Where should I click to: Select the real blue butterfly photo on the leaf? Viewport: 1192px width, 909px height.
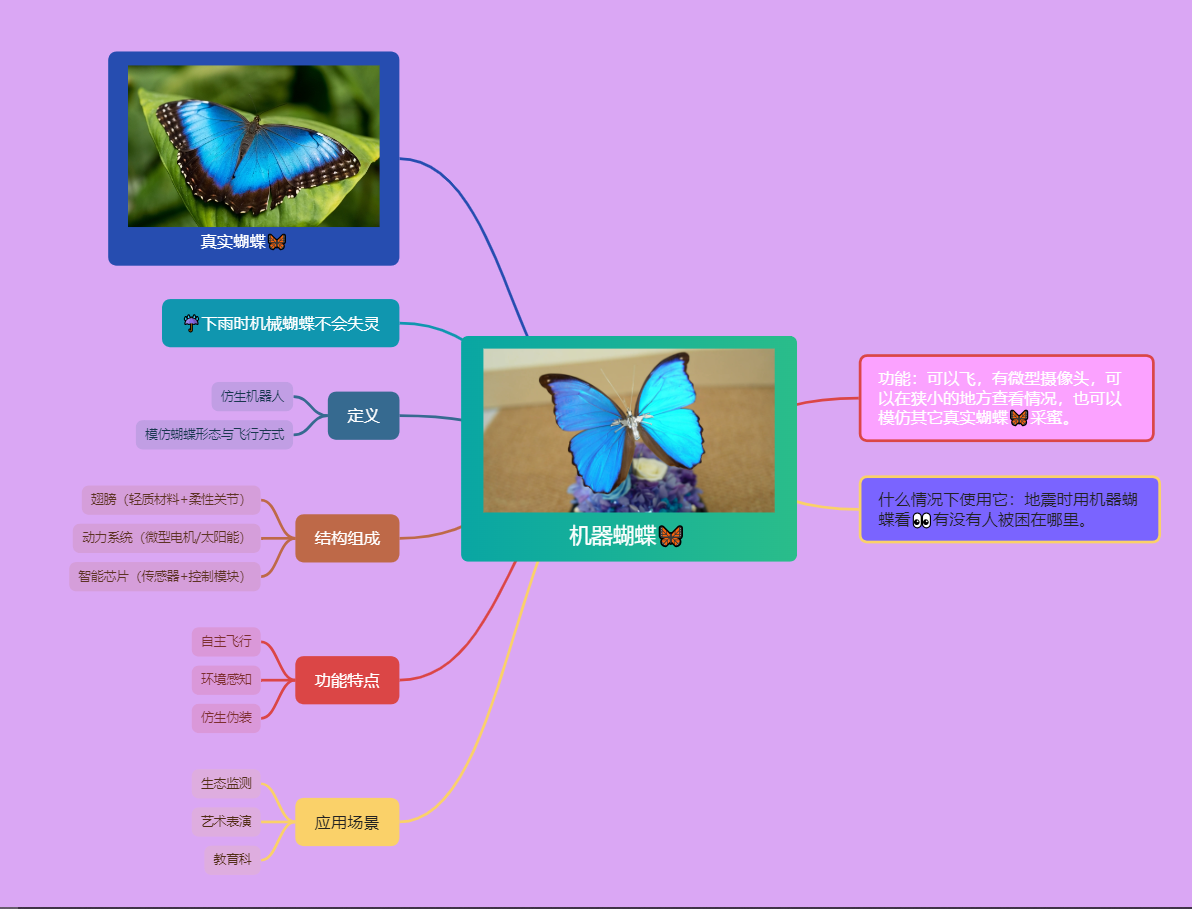(x=253, y=146)
